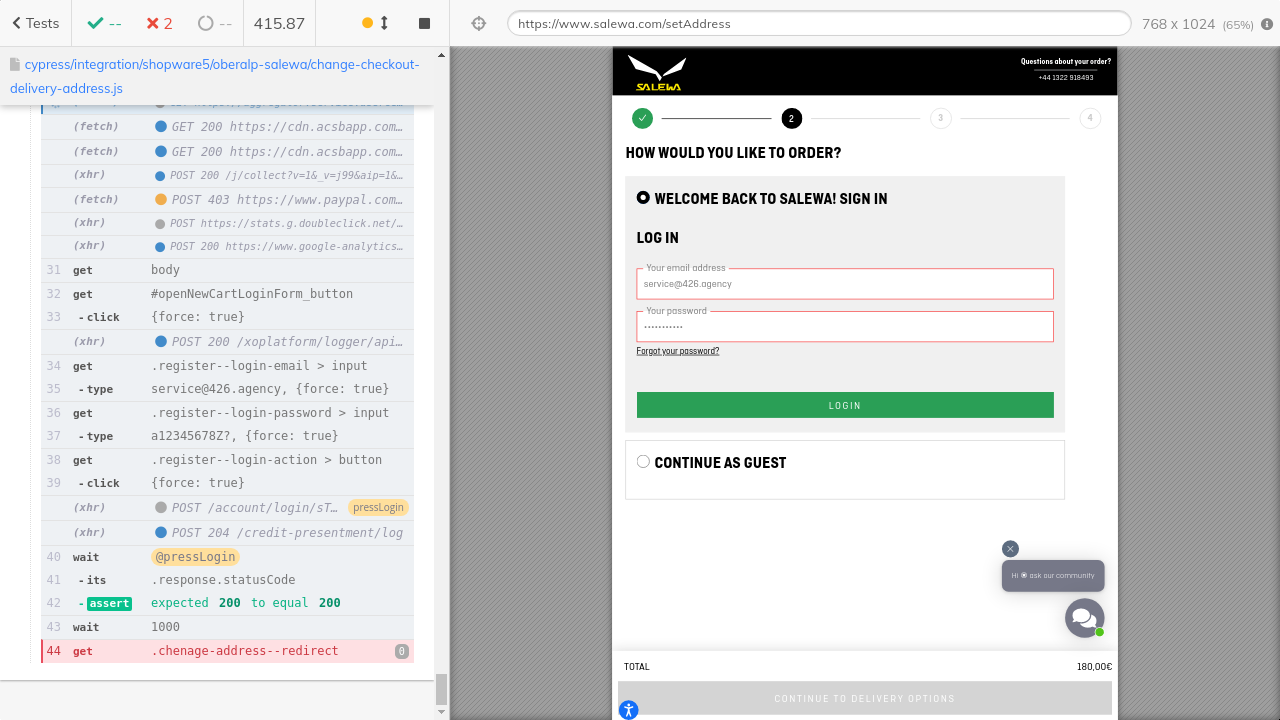This screenshot has width=1280, height=720.
Task: Click the password input field
Action: [x=845, y=327]
